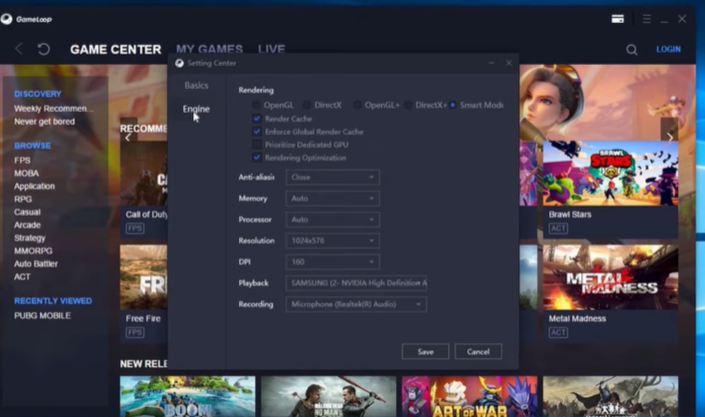Click the refresh arrow icon
This screenshot has height=417, width=705.
coord(43,49)
